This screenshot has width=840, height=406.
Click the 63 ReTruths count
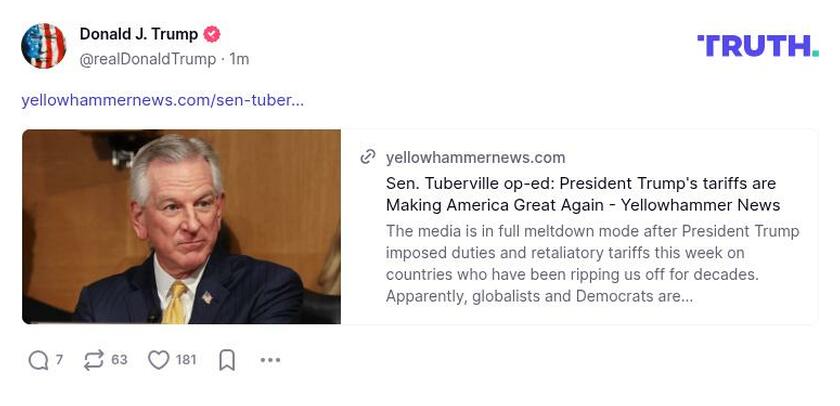119,360
